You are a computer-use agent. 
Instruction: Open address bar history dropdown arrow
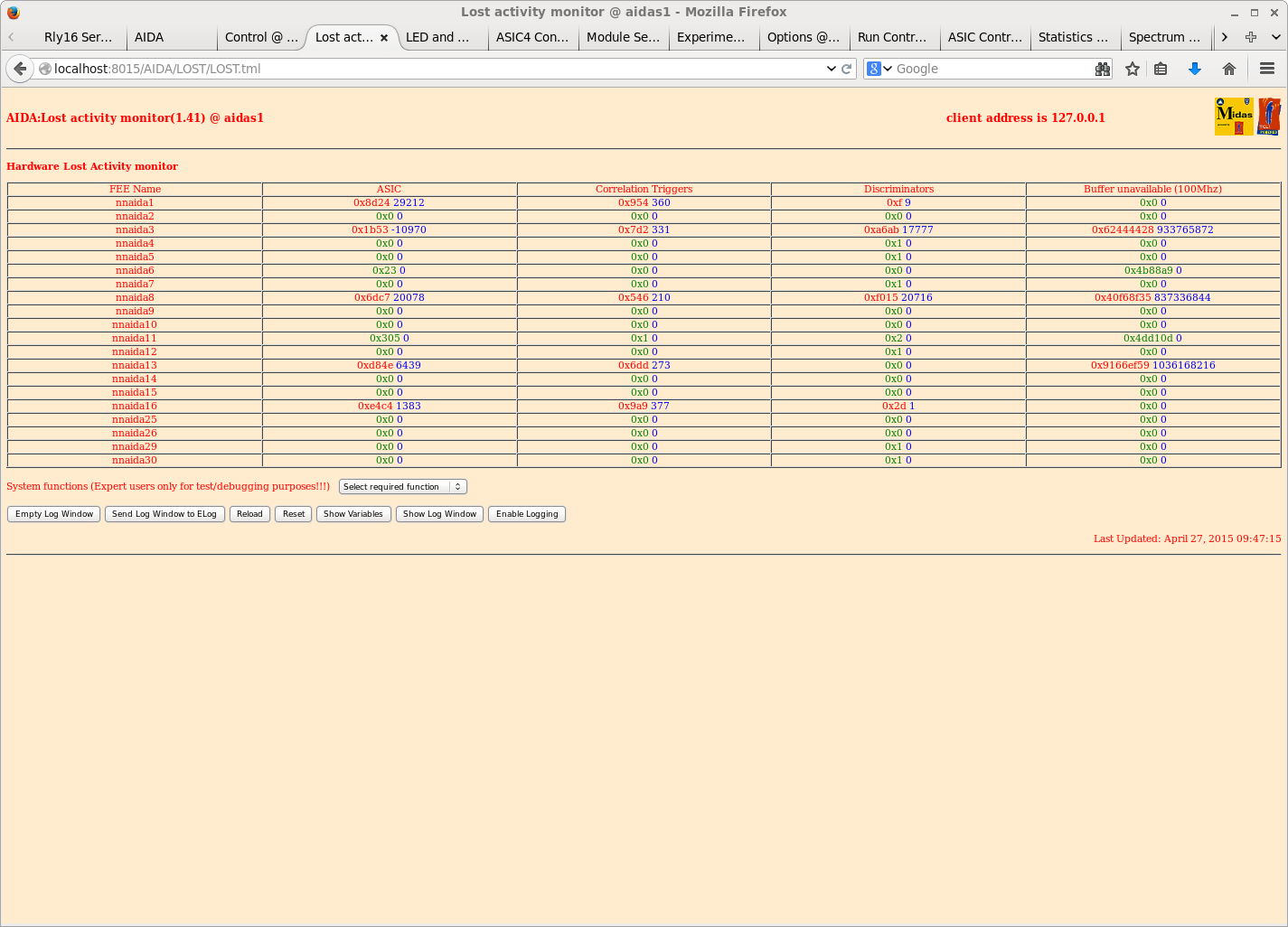tap(832, 69)
